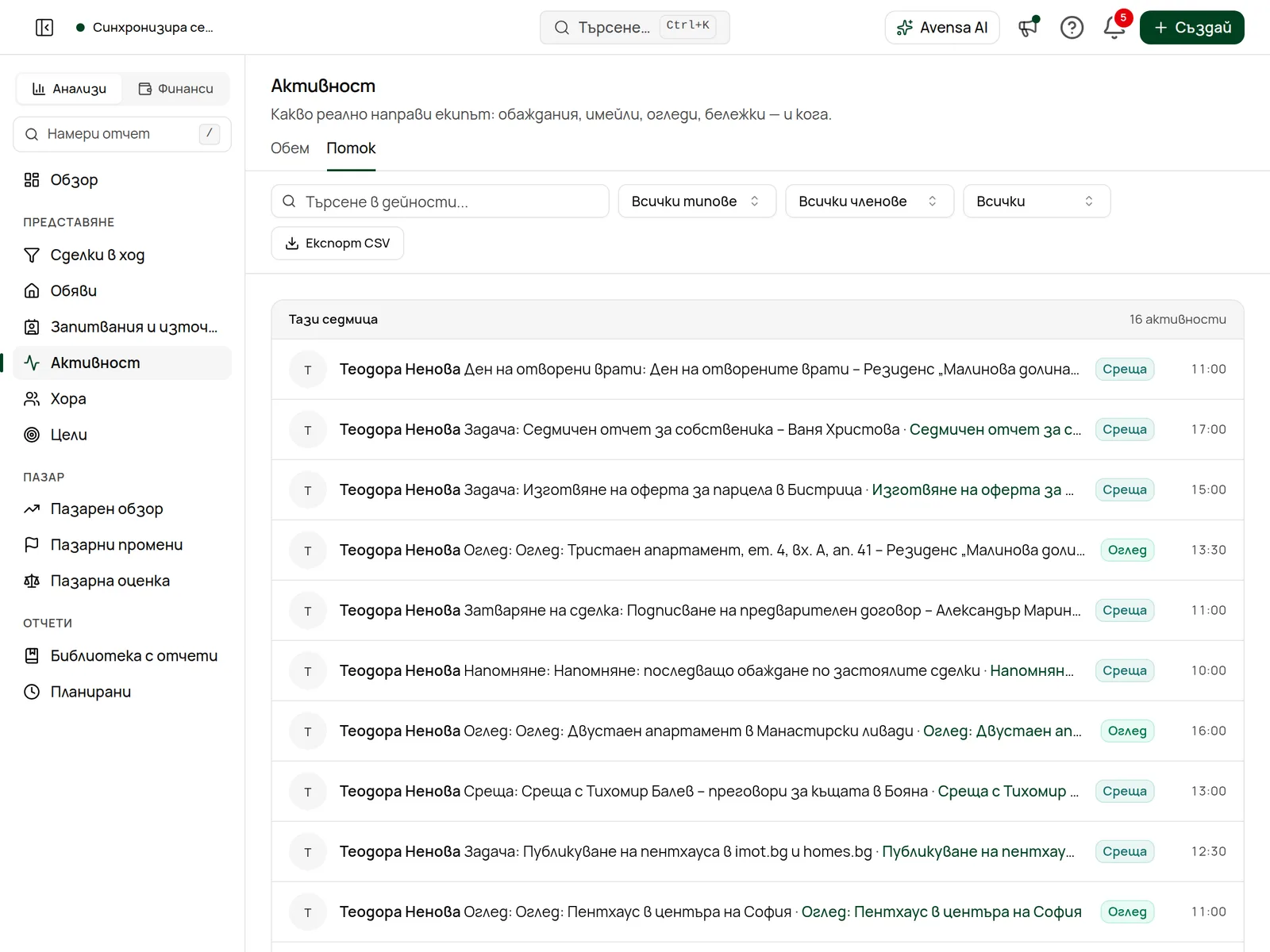Expand the Всички типове dropdown

pos(697,202)
